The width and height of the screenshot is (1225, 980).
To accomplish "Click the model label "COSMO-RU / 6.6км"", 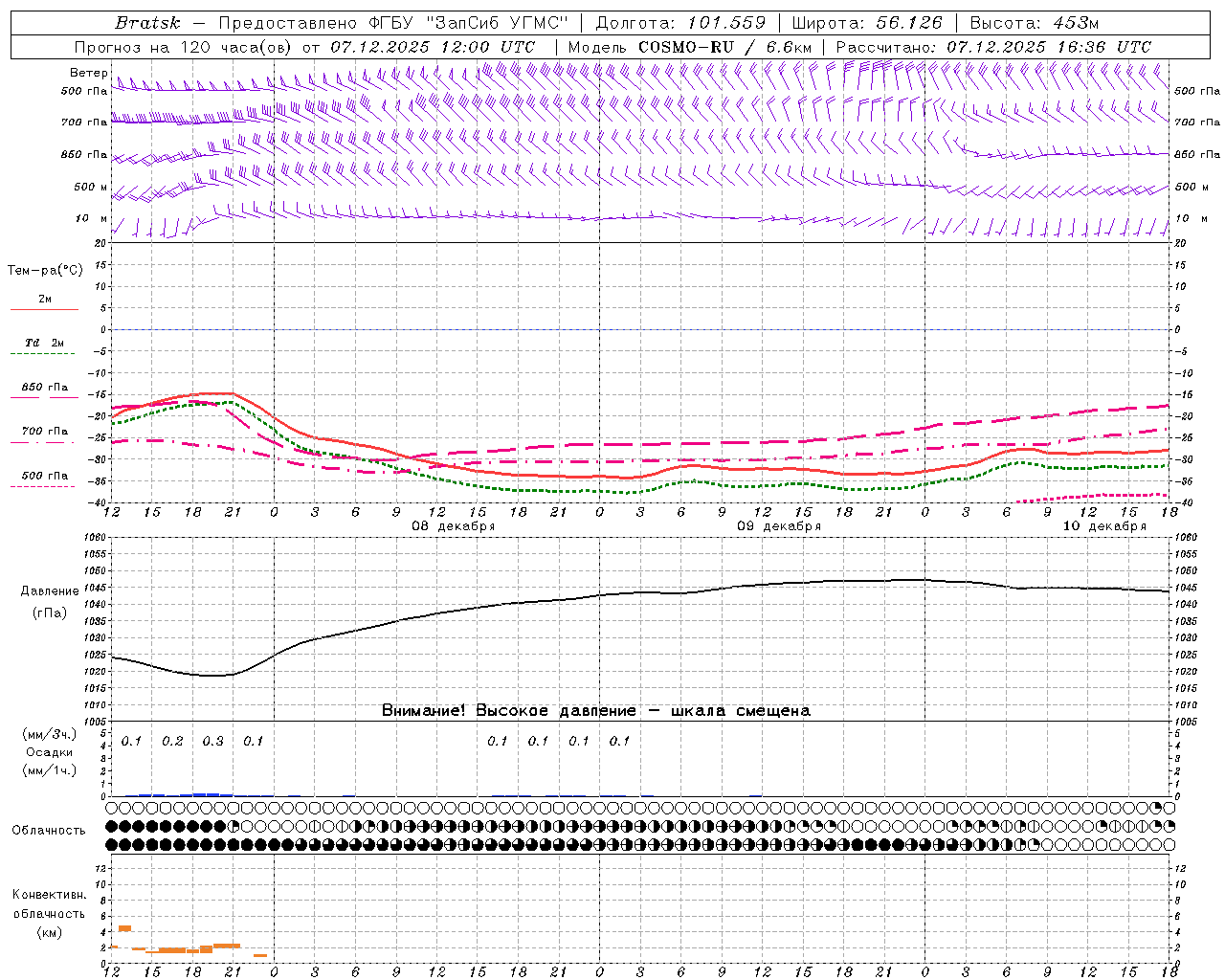I will (x=725, y=47).
